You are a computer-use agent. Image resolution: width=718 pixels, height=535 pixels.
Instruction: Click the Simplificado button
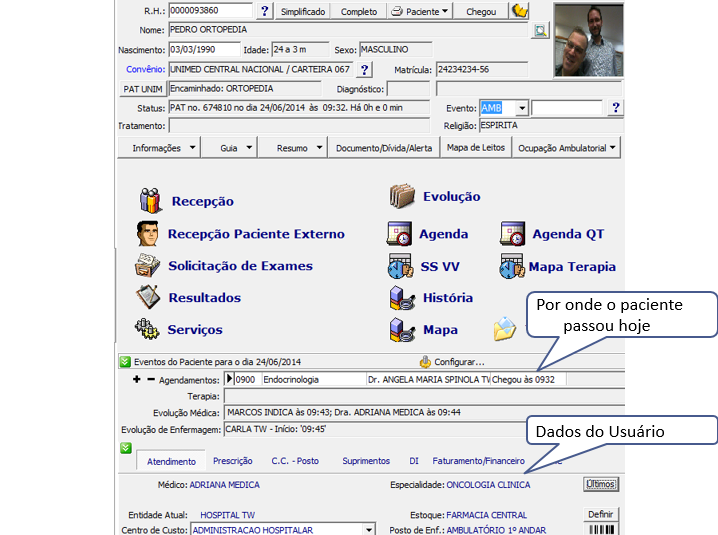(303, 11)
